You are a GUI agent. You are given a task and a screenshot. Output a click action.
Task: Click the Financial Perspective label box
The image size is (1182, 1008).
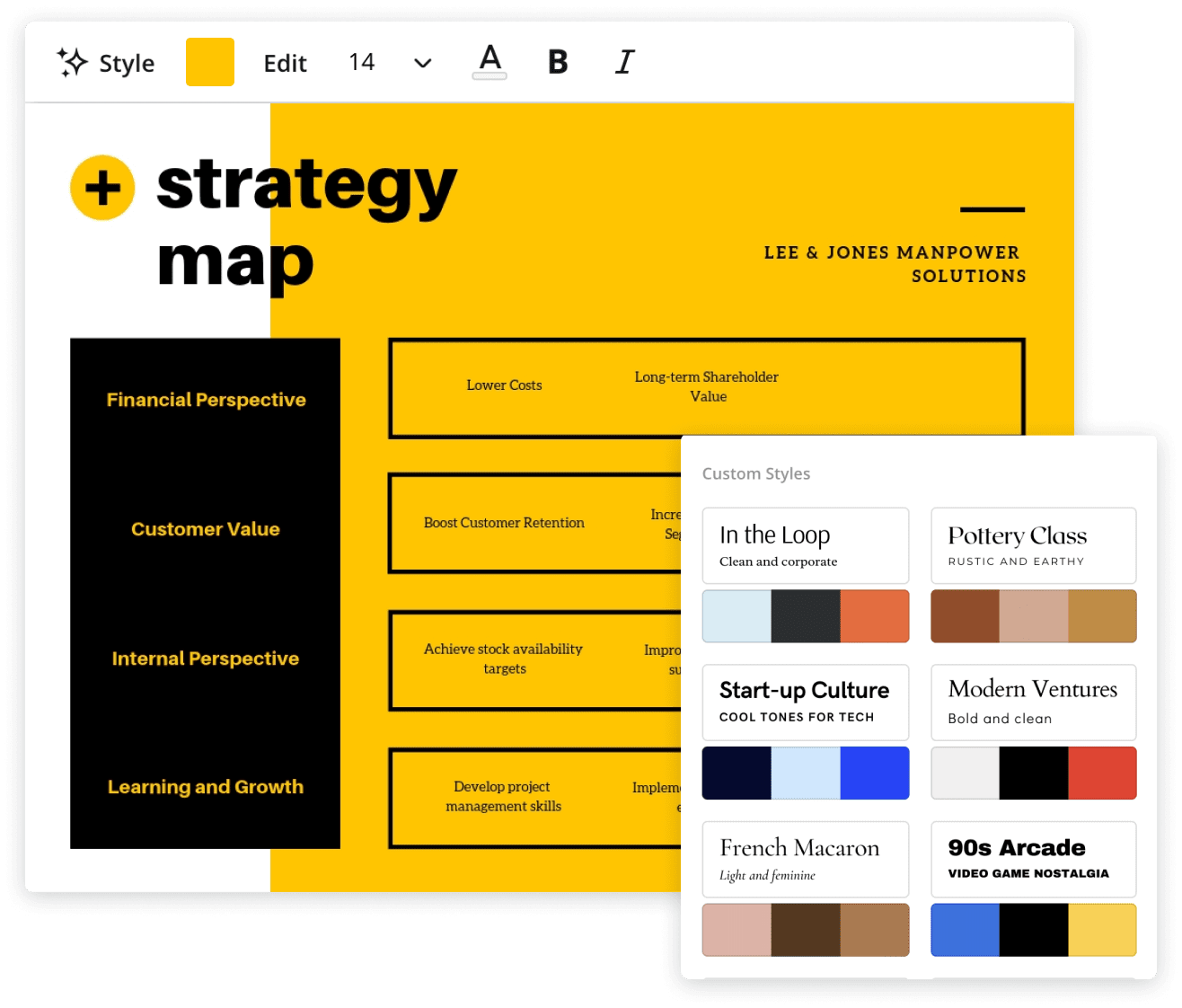205,399
